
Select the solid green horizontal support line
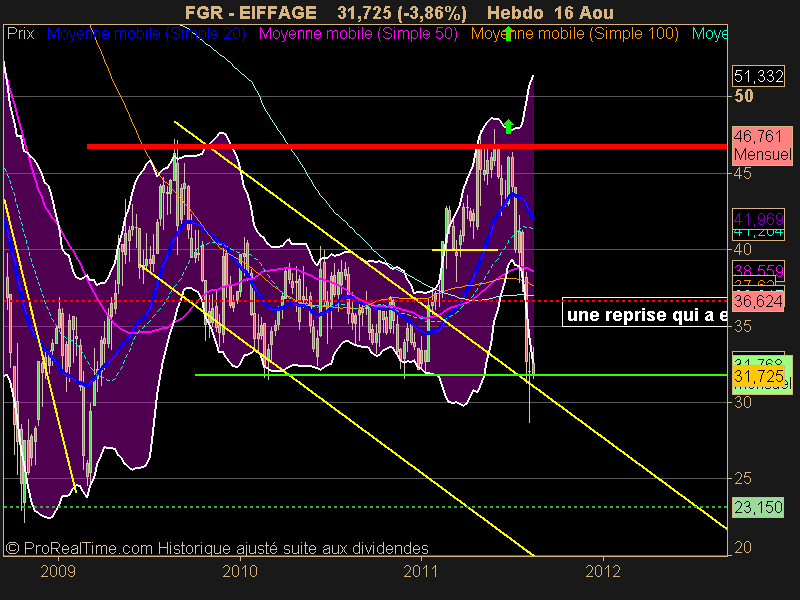point(461,375)
